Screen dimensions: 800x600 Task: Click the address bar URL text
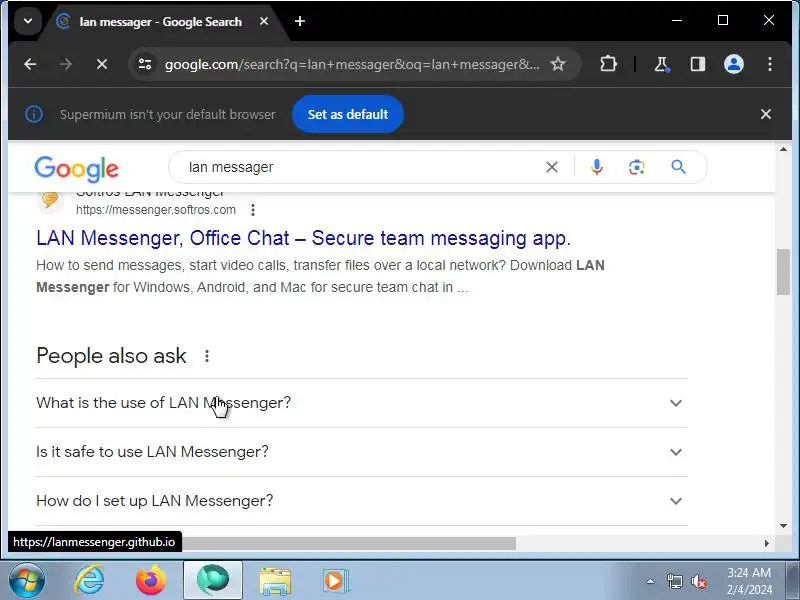(352, 64)
